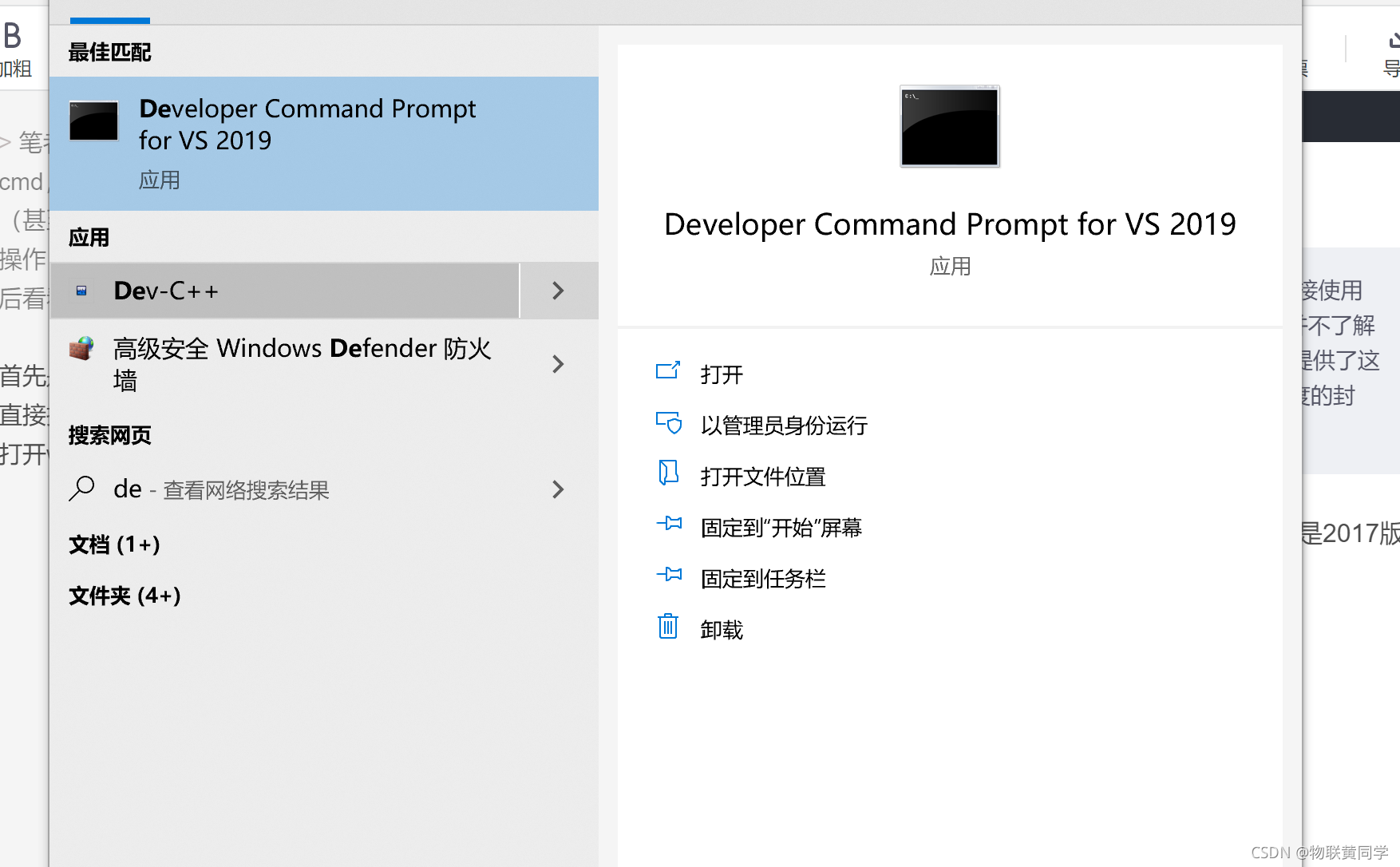Viewport: 1400px width, 867px height.
Task: Click the trash can uninstall icon
Action: pyautogui.click(x=668, y=626)
